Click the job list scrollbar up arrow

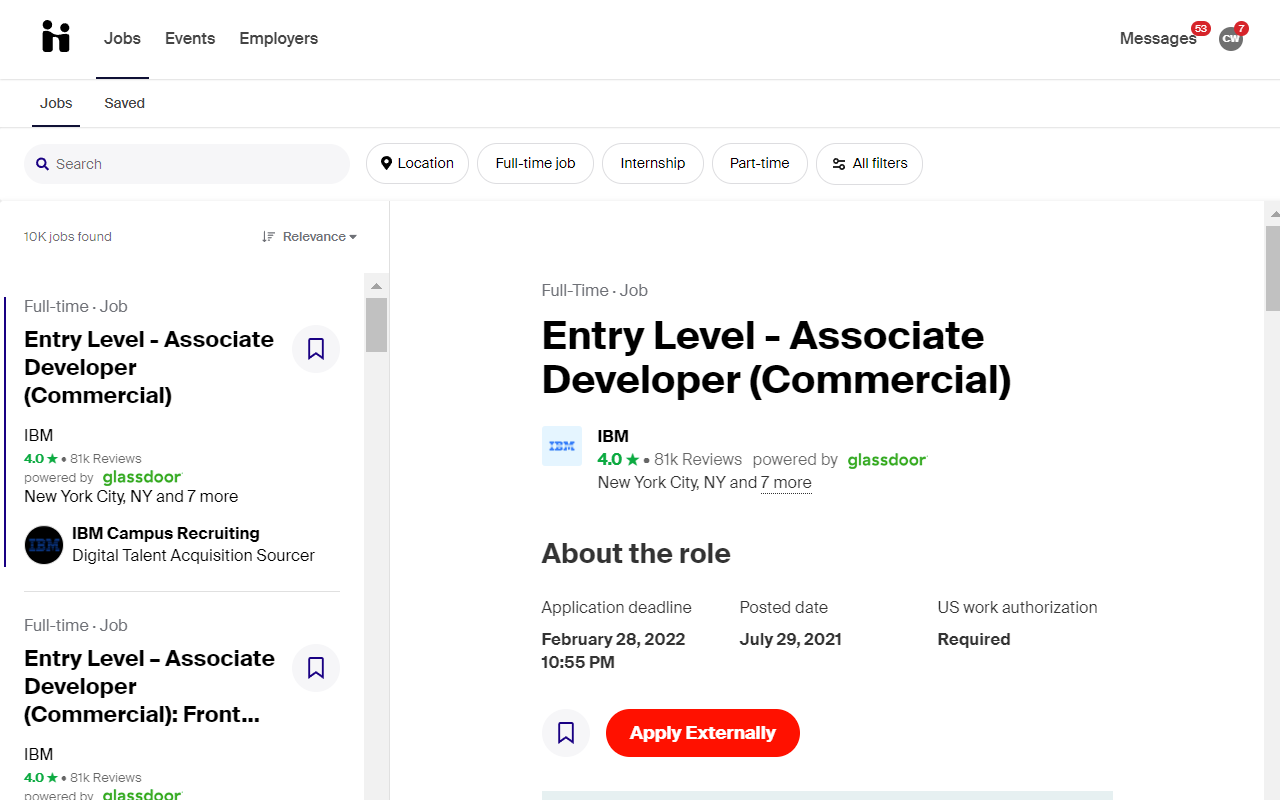tap(376, 285)
